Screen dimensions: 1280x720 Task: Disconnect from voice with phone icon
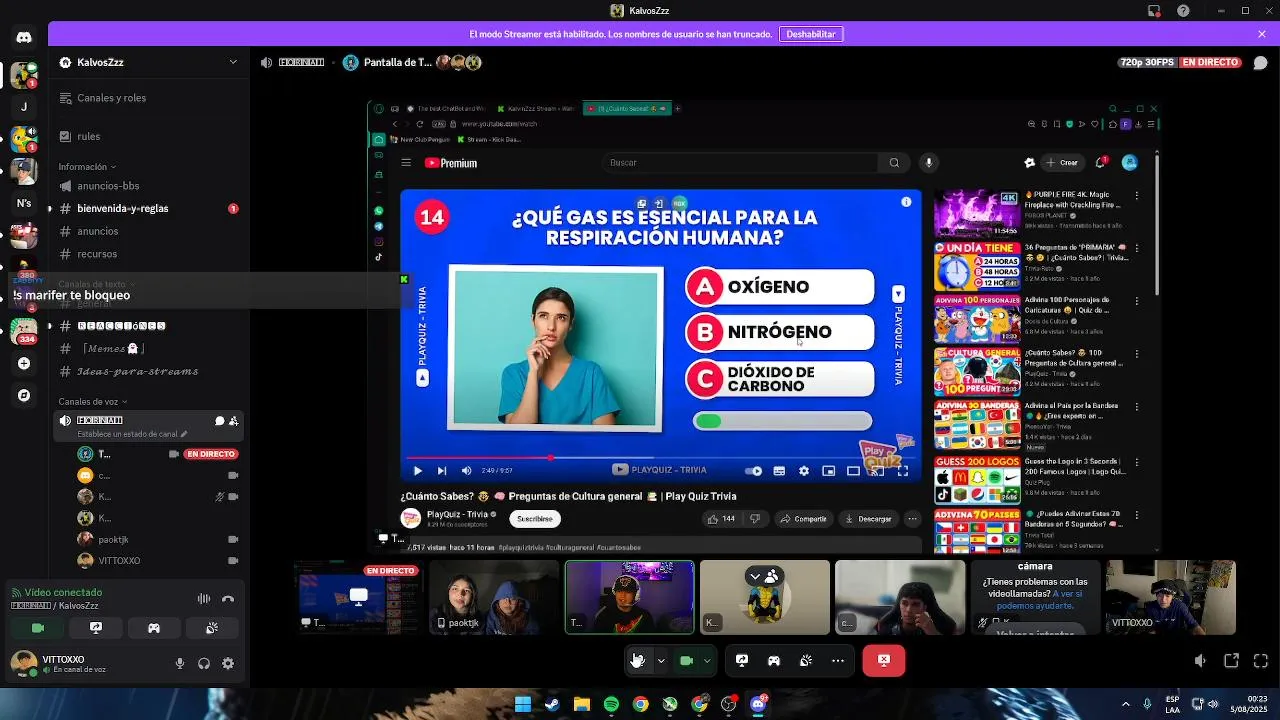pos(228,599)
